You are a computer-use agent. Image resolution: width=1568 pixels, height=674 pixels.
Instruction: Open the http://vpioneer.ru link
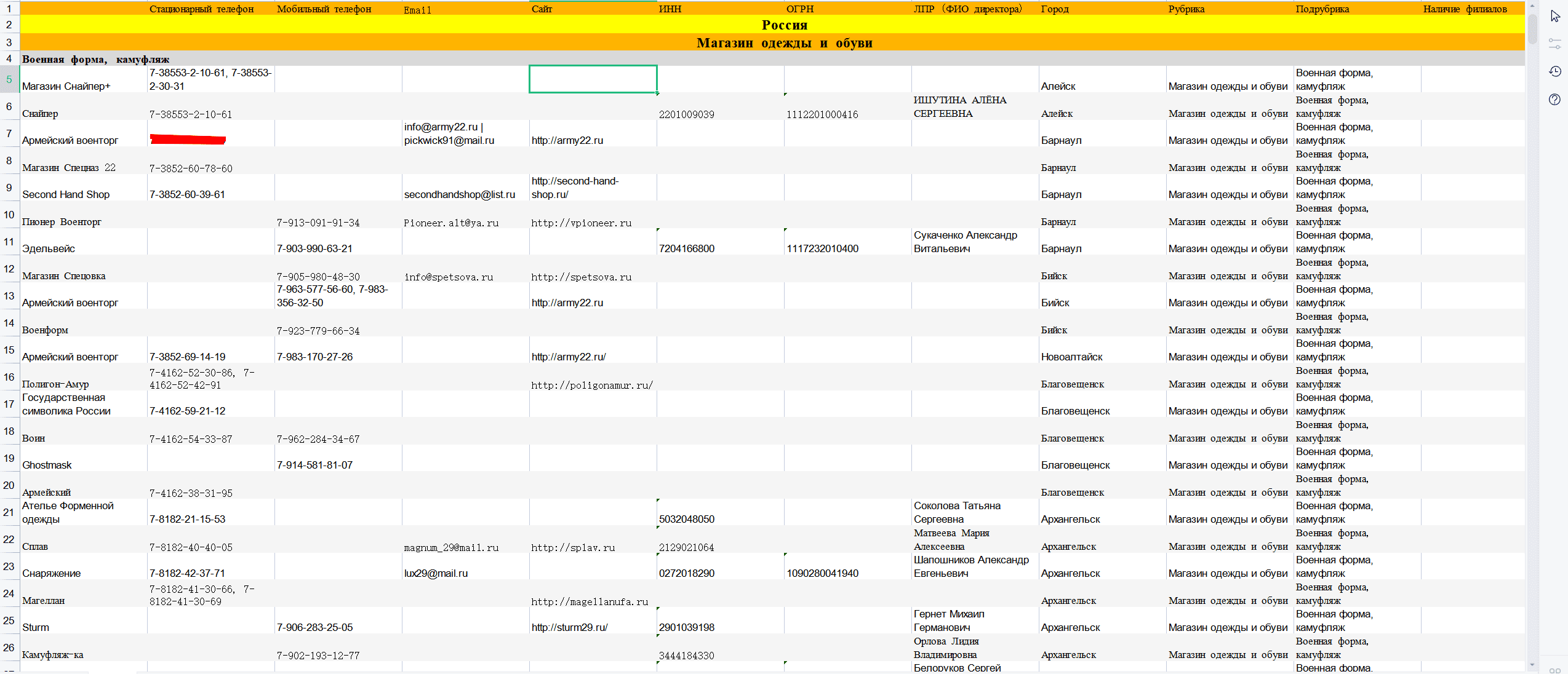pos(582,223)
